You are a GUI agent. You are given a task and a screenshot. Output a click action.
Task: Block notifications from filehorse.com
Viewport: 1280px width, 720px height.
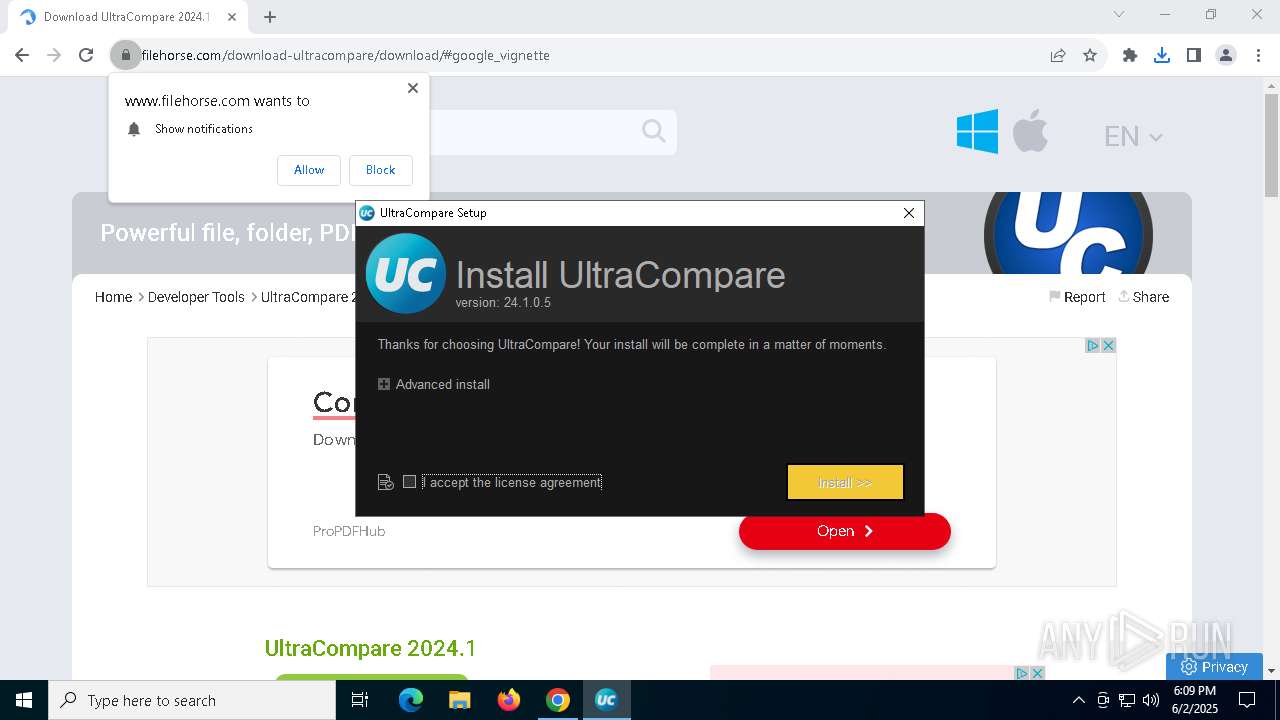[x=380, y=170]
